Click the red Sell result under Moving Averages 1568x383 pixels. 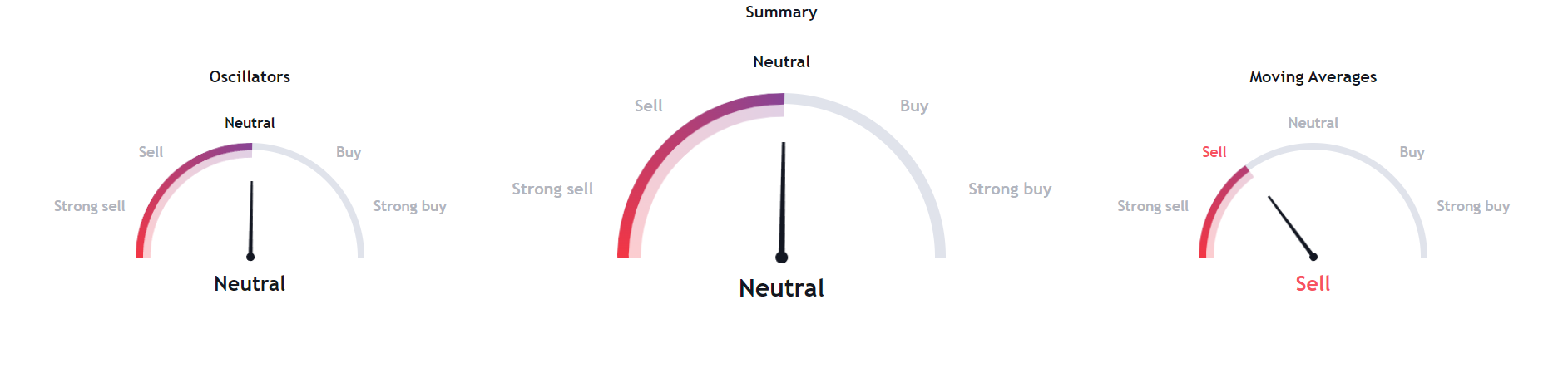1313,284
